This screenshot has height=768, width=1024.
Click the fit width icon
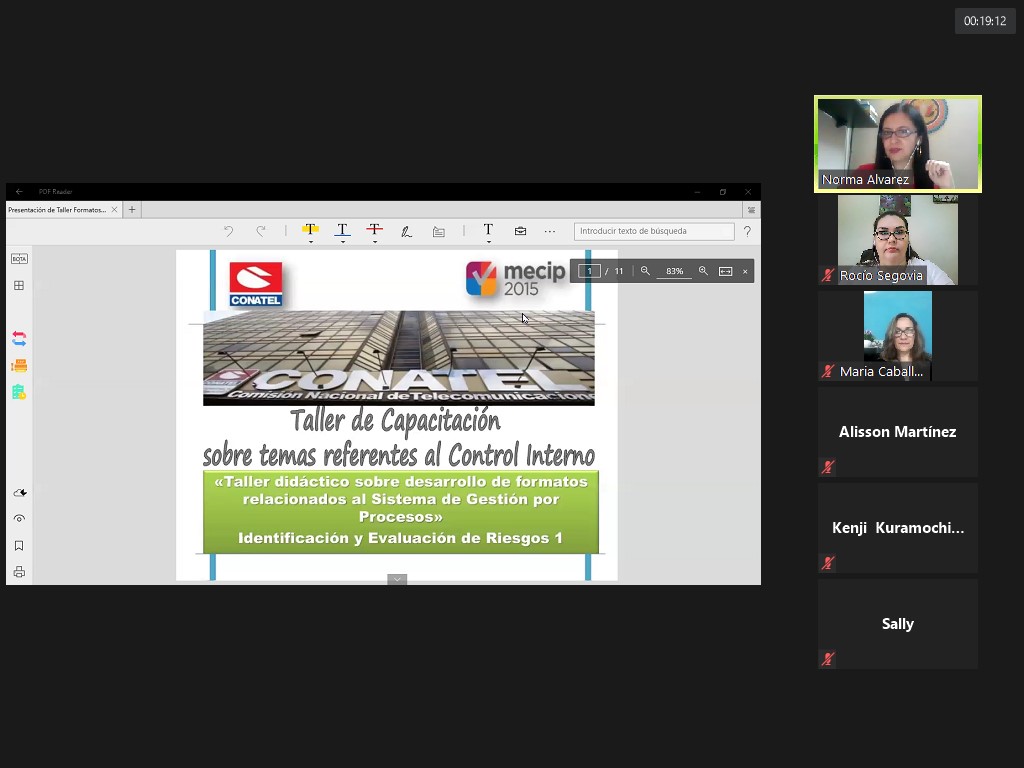tap(726, 271)
